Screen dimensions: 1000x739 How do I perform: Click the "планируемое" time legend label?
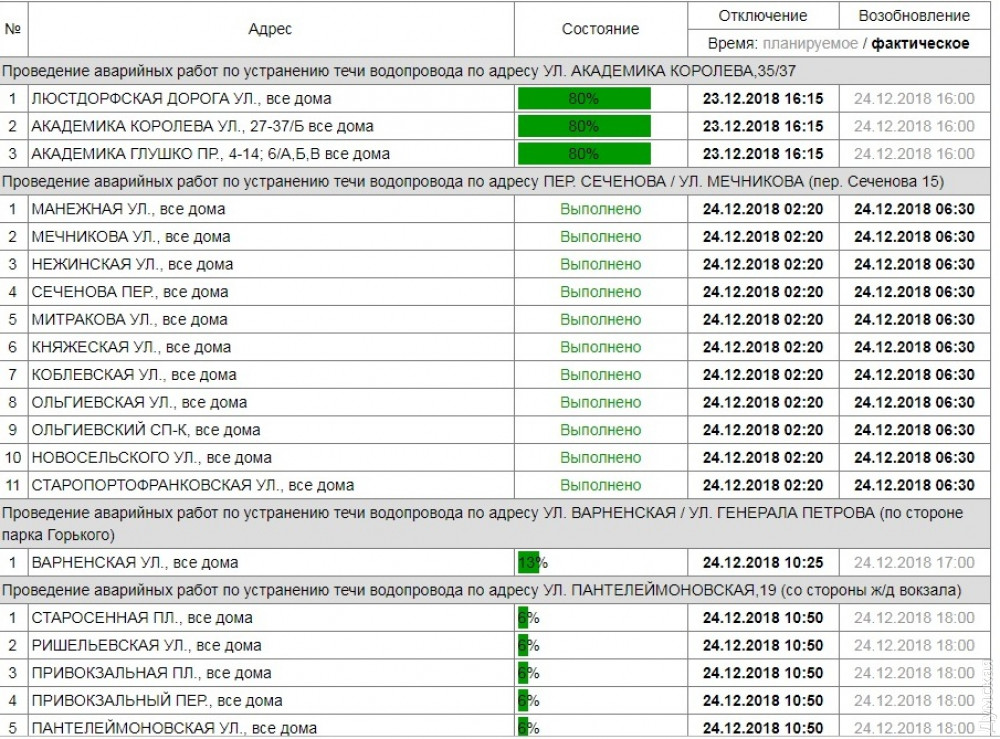pos(810,43)
